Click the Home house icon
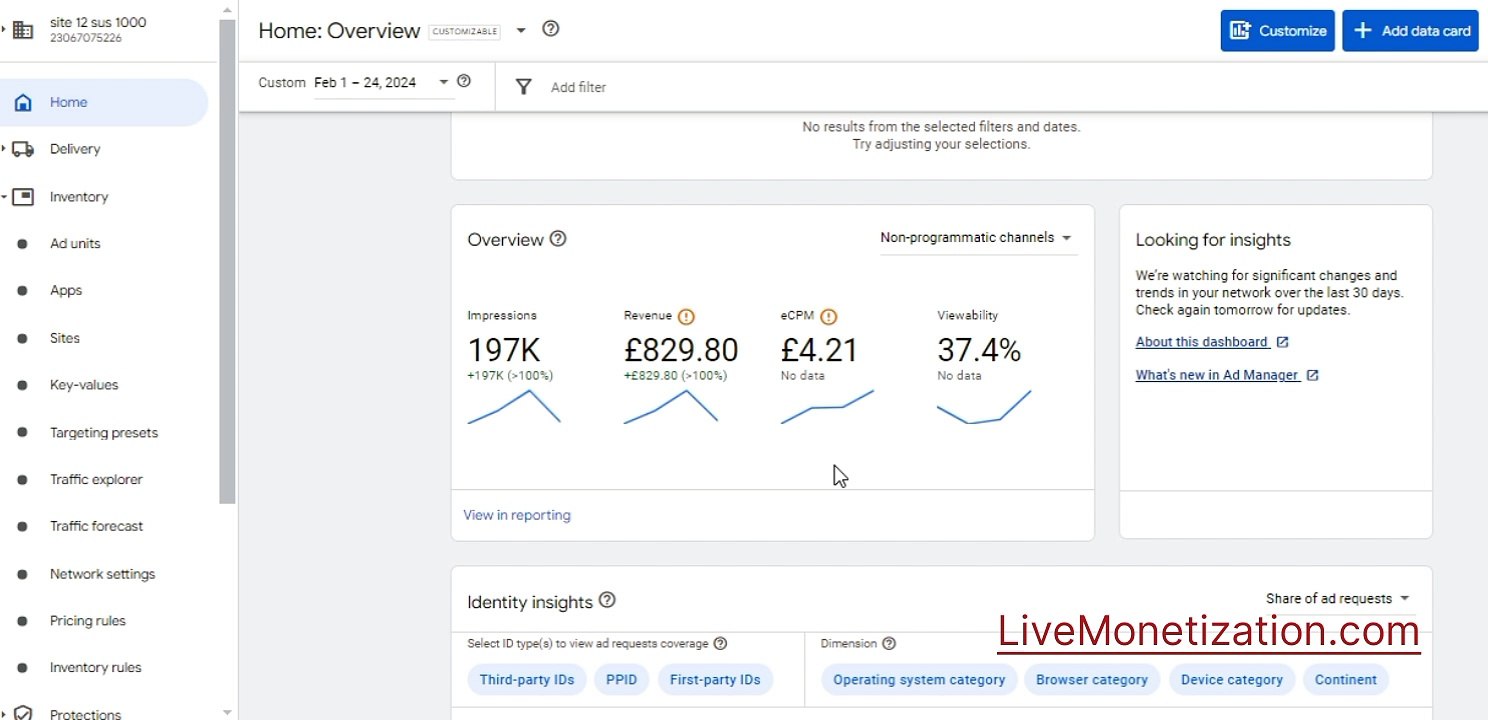Image resolution: width=1488 pixels, height=720 pixels. click(x=23, y=102)
